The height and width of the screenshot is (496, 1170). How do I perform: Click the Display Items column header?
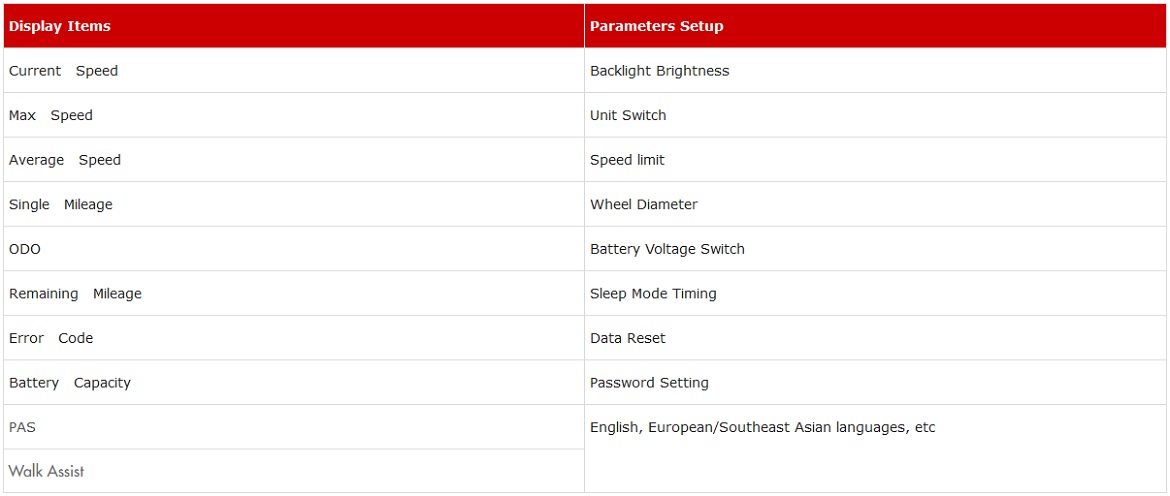294,26
